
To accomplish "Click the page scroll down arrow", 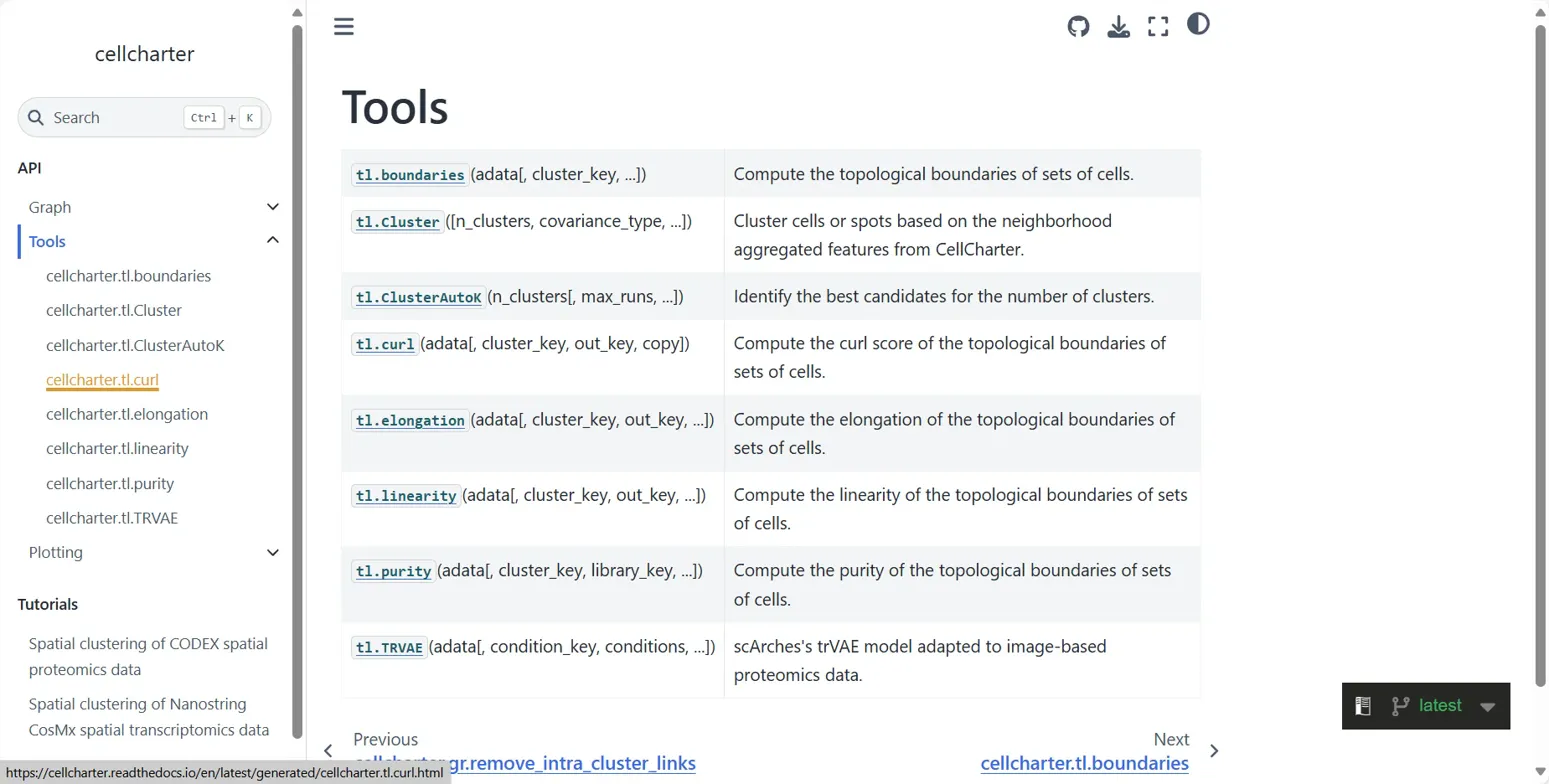I will [1541, 772].
